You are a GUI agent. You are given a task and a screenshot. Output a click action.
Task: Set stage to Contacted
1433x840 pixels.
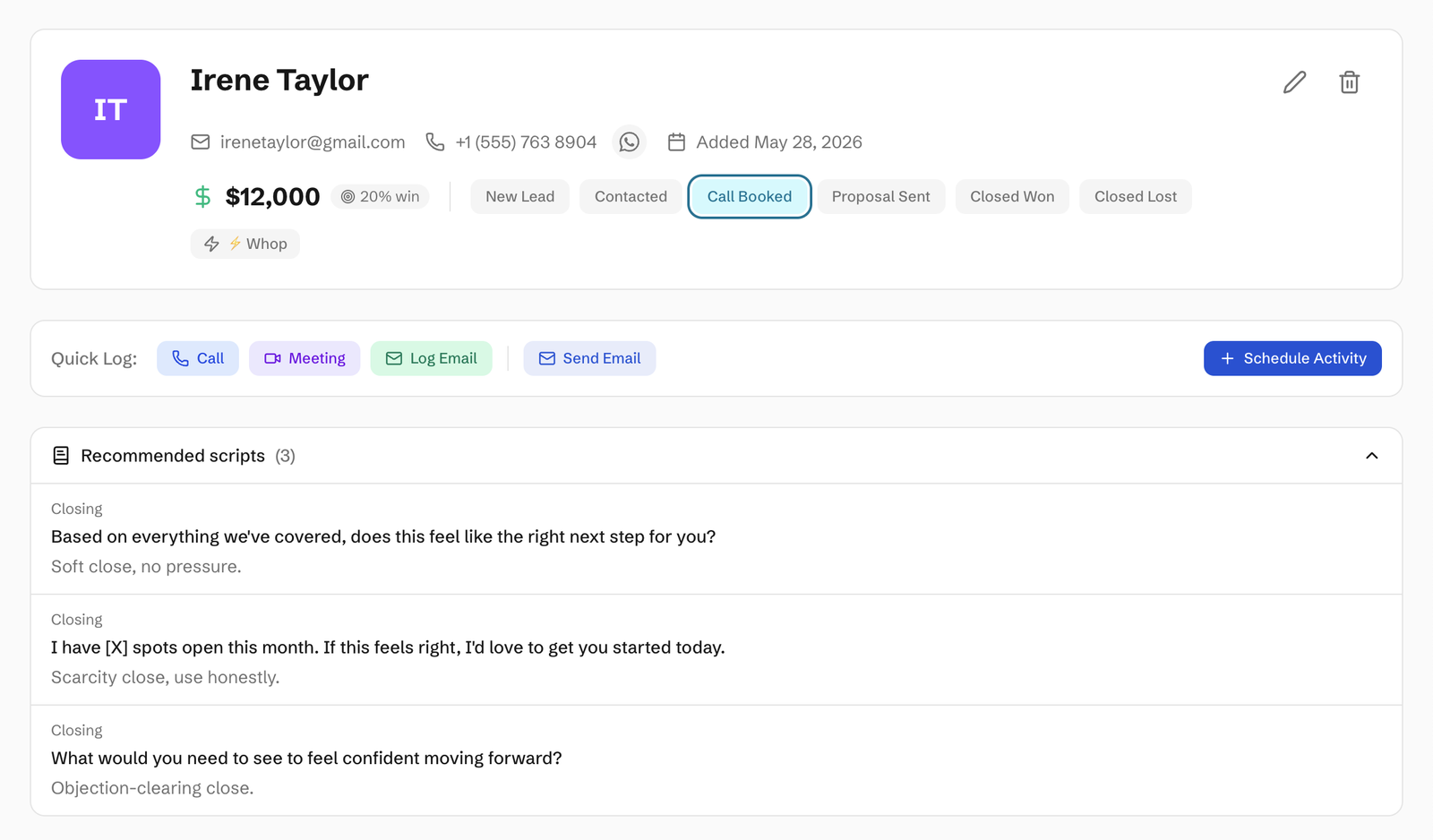click(x=631, y=197)
